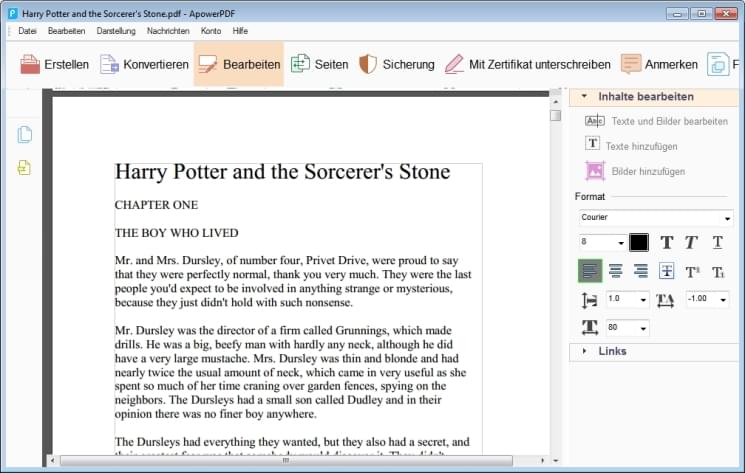The height and width of the screenshot is (473, 745).
Task: Click the horizontal scrollbar thumb
Action: pyautogui.click(x=286, y=460)
